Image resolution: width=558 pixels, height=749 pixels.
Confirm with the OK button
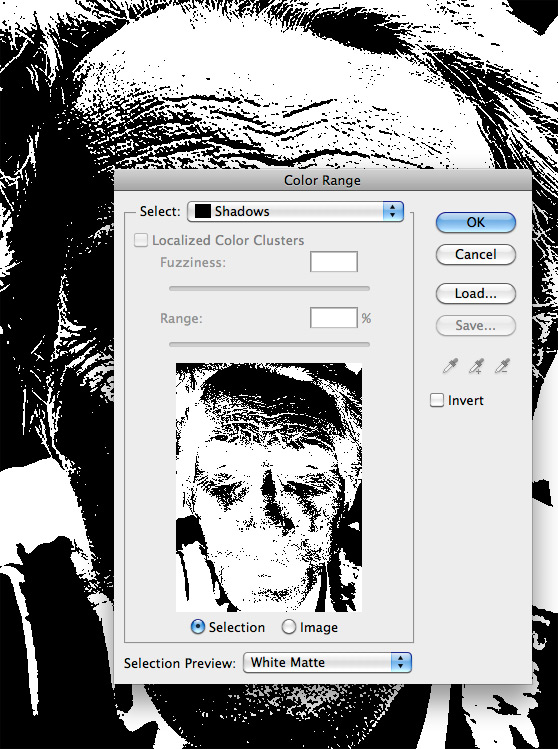pyautogui.click(x=476, y=222)
